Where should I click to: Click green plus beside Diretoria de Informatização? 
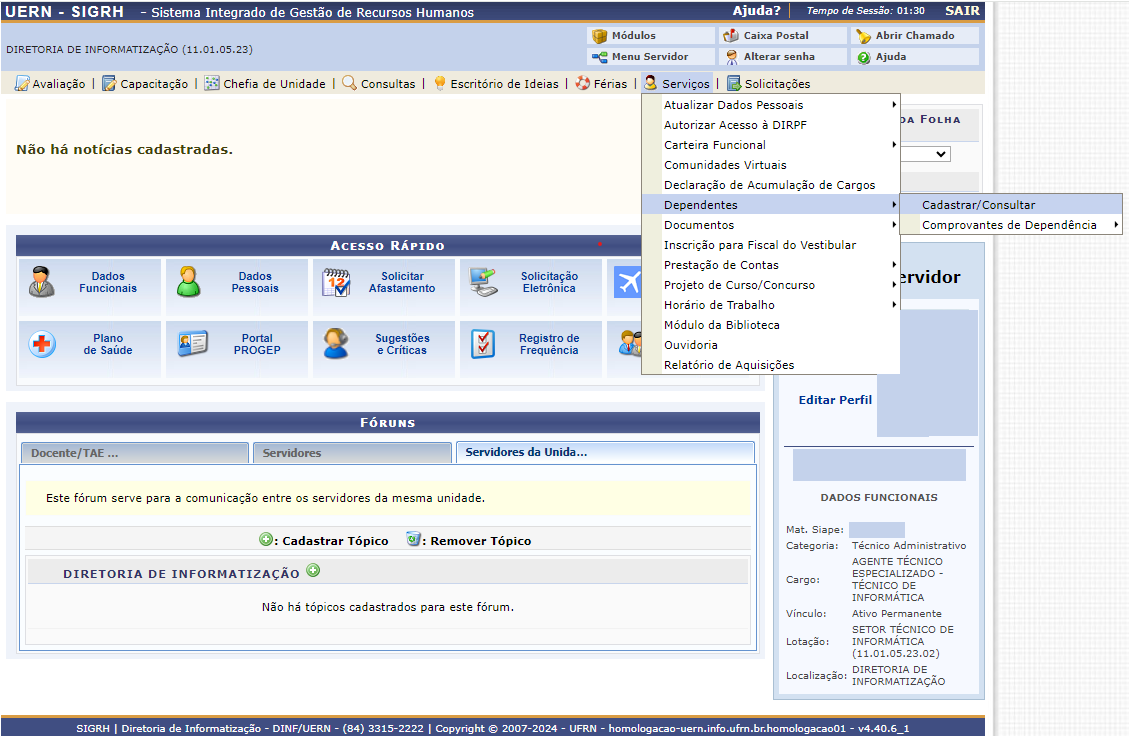coord(313,571)
